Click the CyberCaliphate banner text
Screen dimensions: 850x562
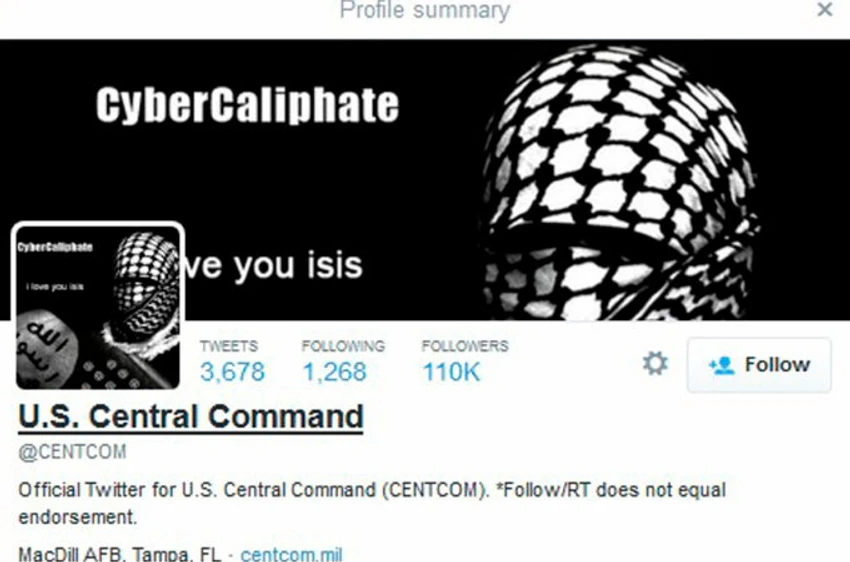[x=248, y=105]
